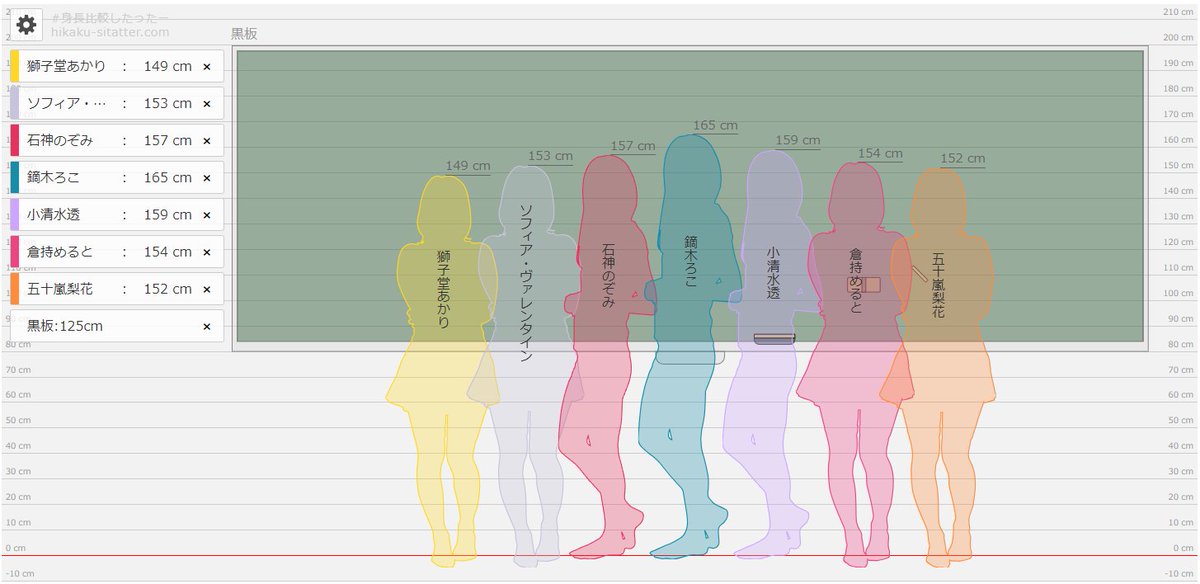This screenshot has width=1200, height=584.
Task: Select the 倉持めると name in the list
Action: point(60,252)
